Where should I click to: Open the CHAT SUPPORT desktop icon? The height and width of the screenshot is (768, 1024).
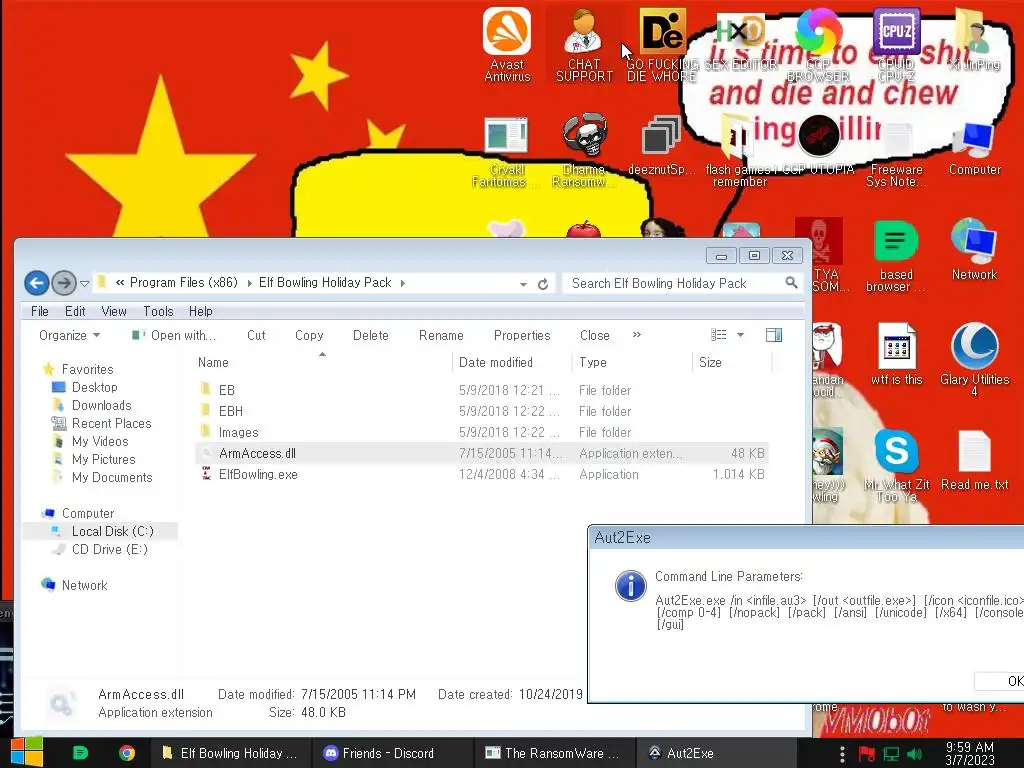pos(584,44)
